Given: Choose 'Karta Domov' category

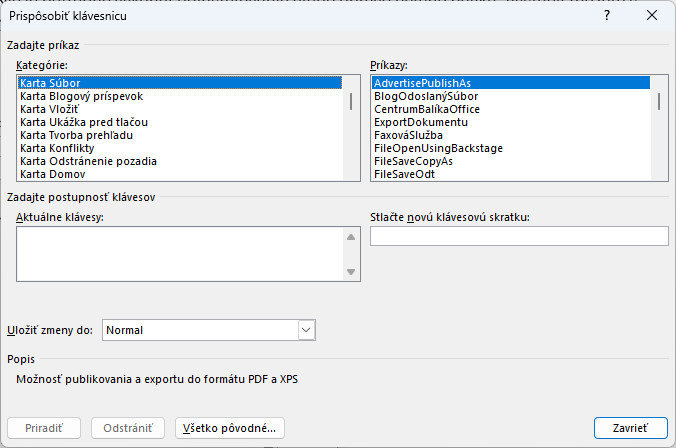Looking at the screenshot, I should click(x=53, y=174).
